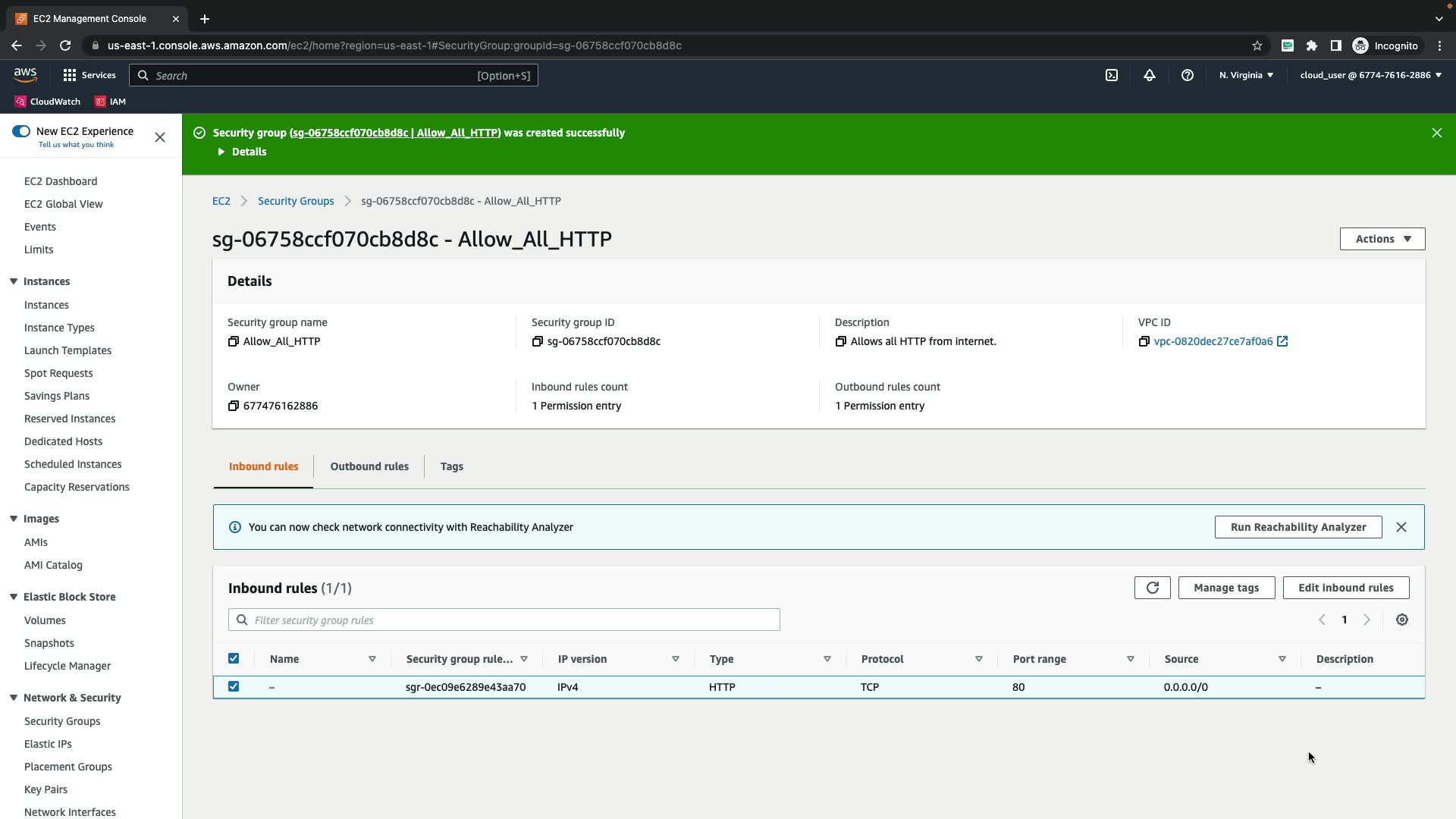Image resolution: width=1456 pixels, height=819 pixels.
Task: Open table preferences gear icon
Action: point(1401,620)
